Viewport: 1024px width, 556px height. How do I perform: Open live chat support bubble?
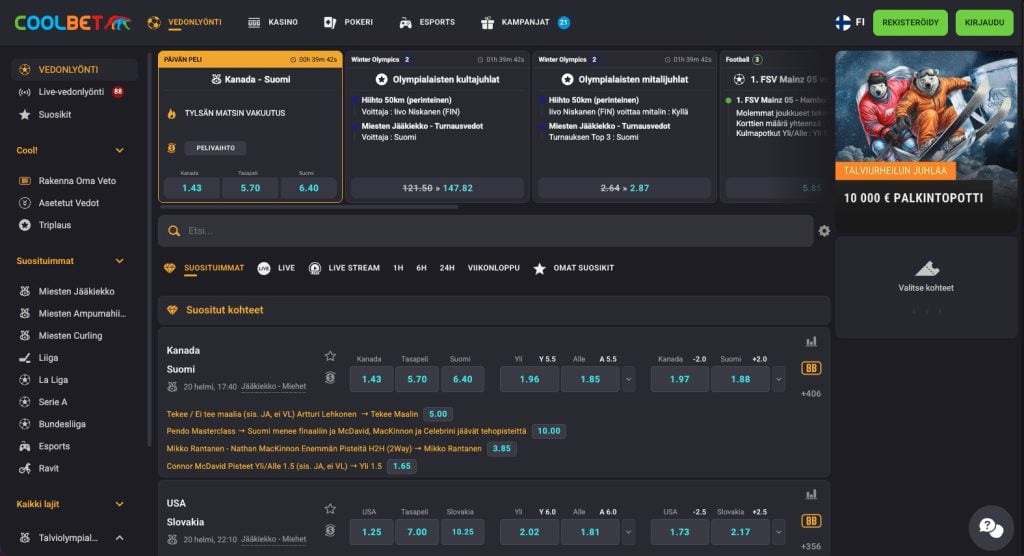coord(991,527)
